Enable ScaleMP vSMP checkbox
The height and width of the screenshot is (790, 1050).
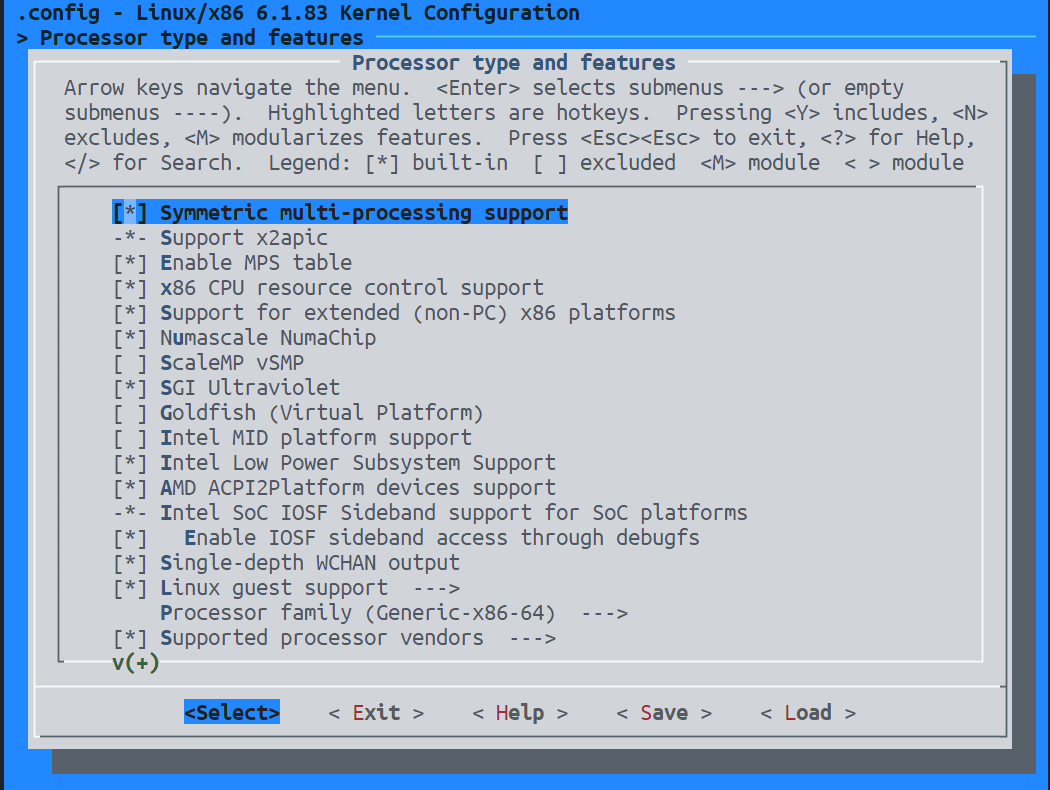pyautogui.click(x=130, y=363)
